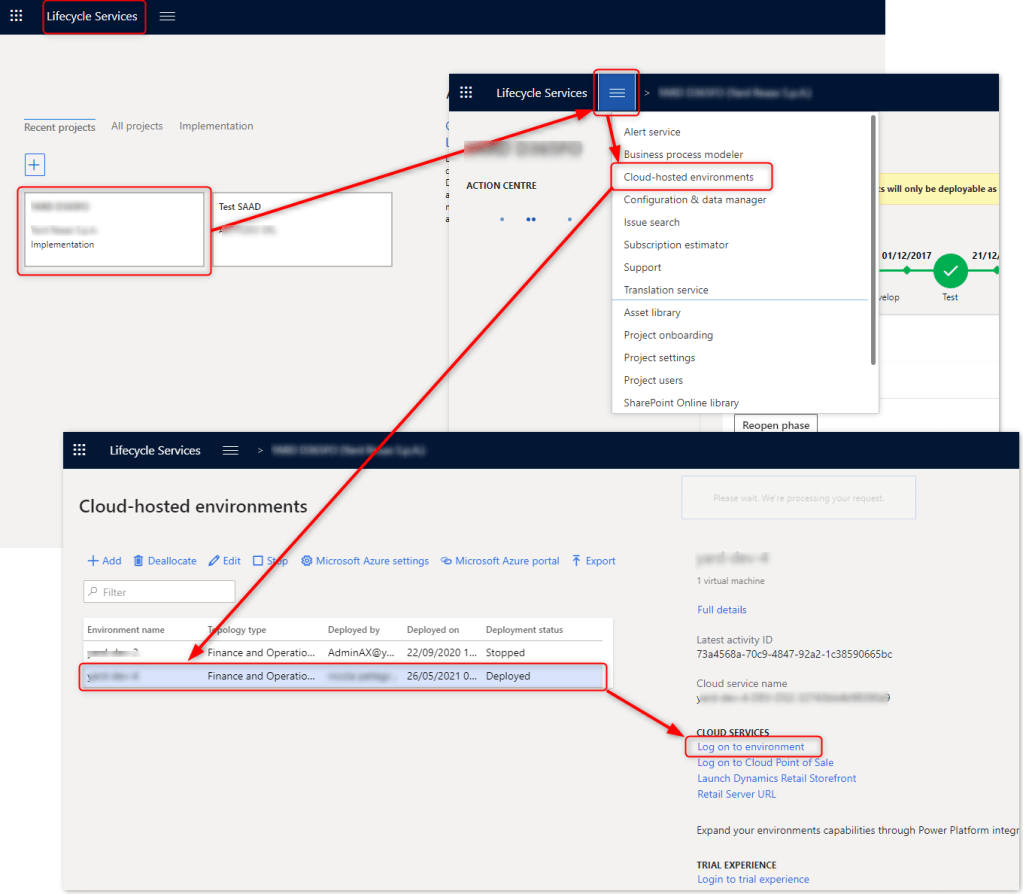Click the Add button in environments toolbar
Screen dimensions: 1023x894
(x=105, y=561)
